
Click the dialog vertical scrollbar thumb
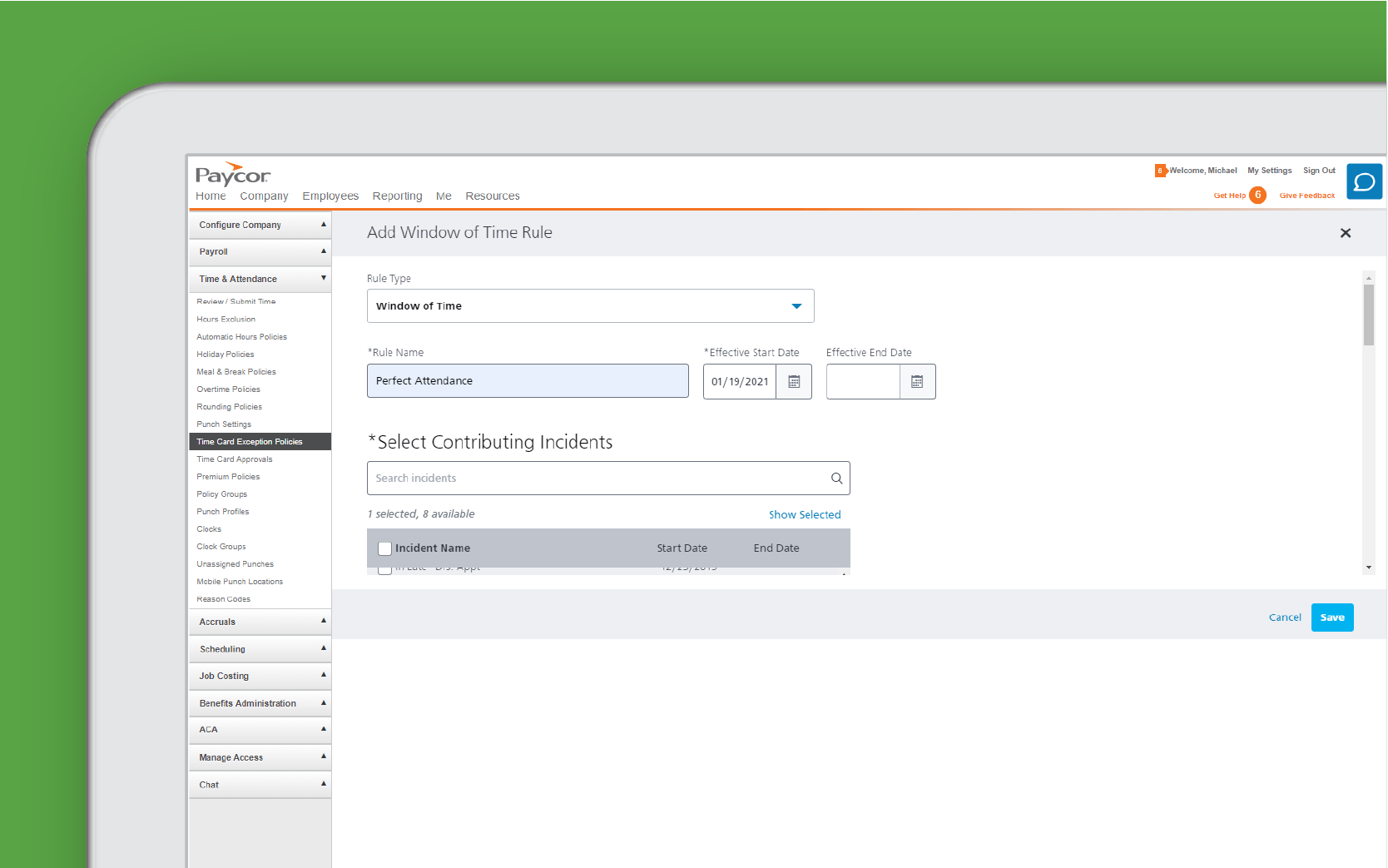1368,315
